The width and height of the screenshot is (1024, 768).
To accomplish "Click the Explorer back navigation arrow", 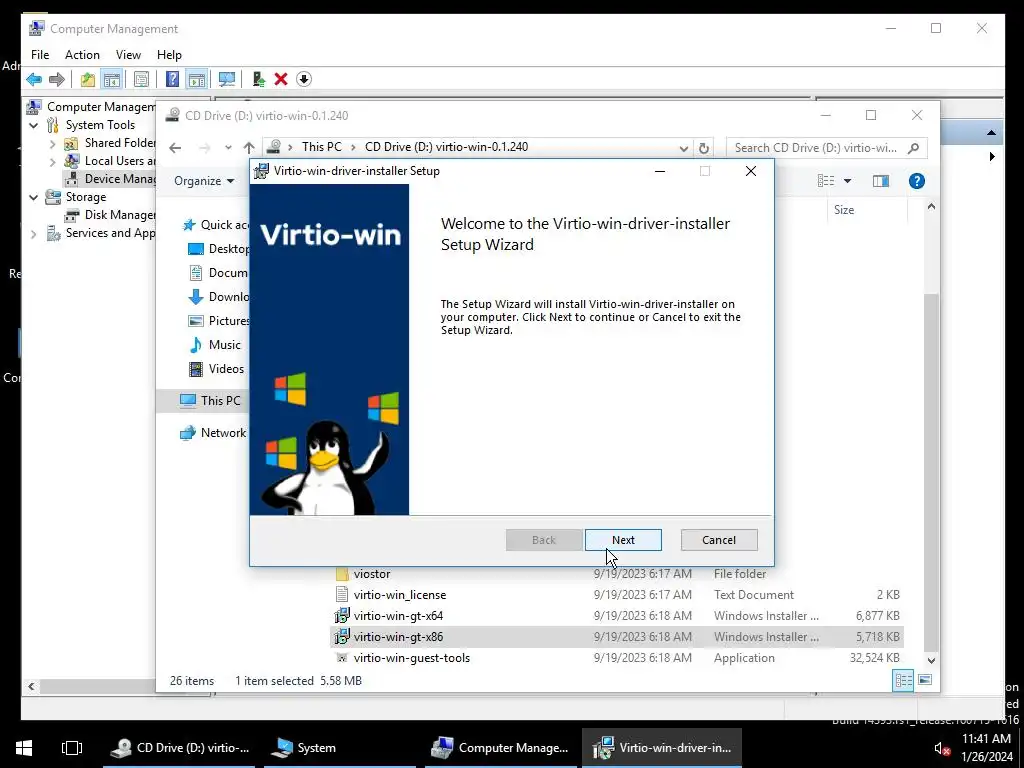I will pos(175,148).
